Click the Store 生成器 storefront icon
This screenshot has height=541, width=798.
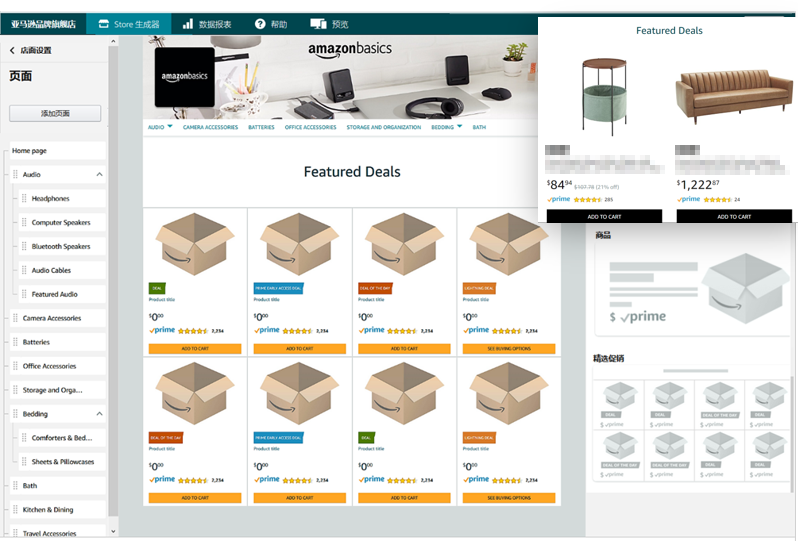pos(103,24)
